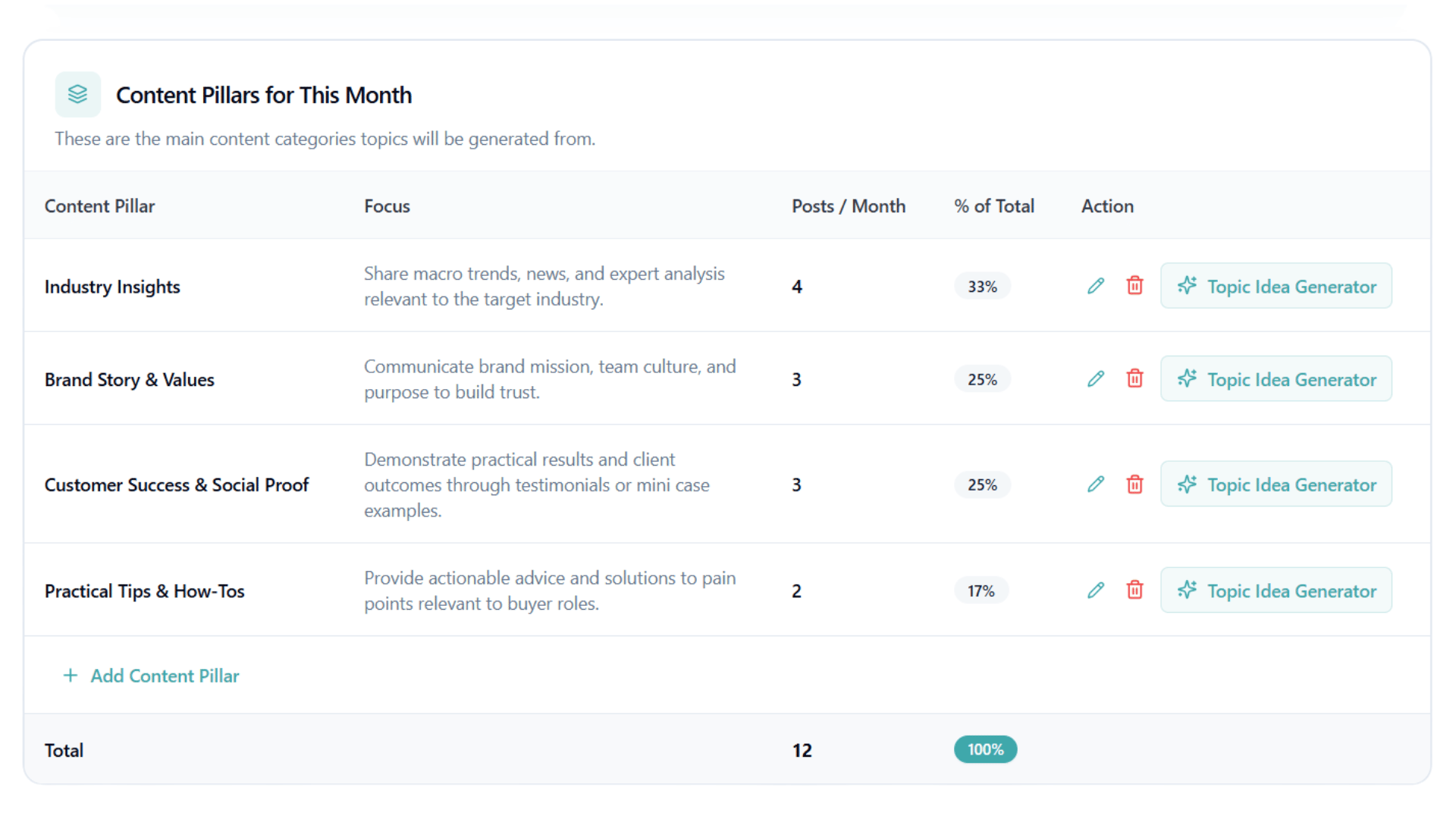Edit the Practical Tips & How-Tos pillar
1456x819 pixels.
click(x=1096, y=590)
